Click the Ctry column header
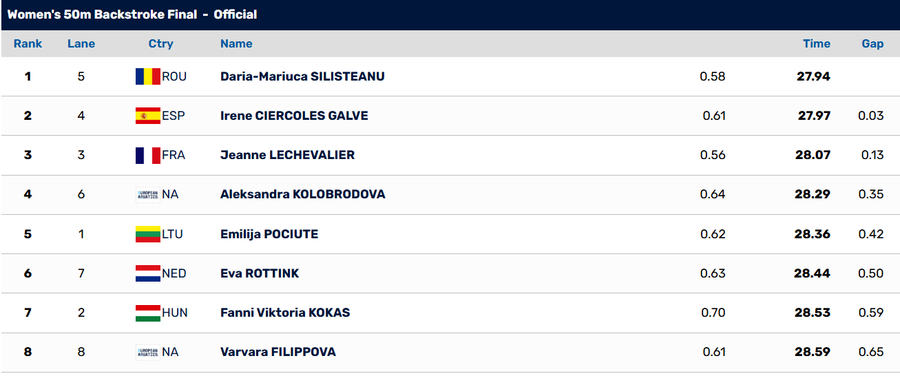This screenshot has height=376, width=900. 161,44
